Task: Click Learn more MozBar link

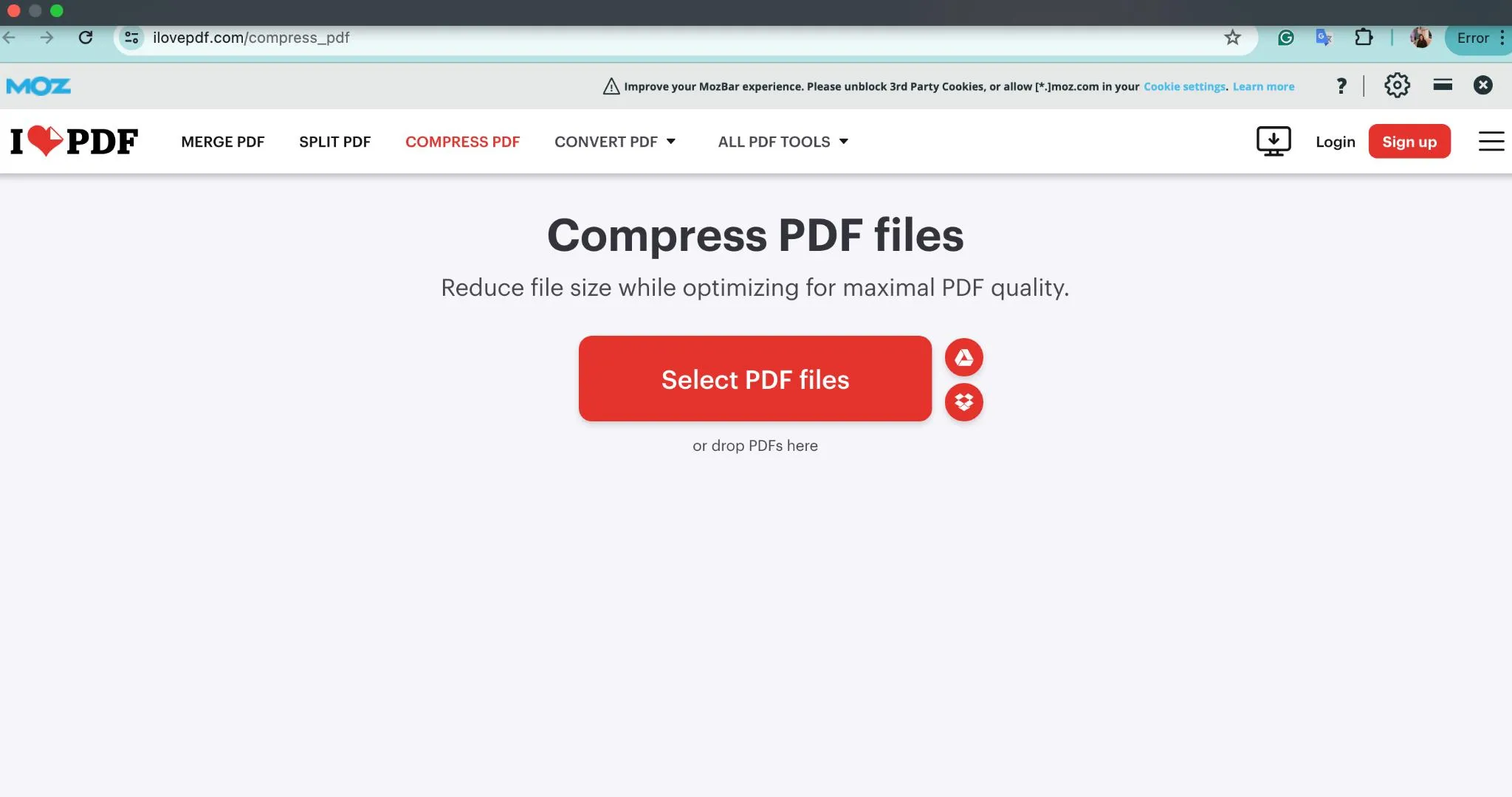Action: point(1264,86)
